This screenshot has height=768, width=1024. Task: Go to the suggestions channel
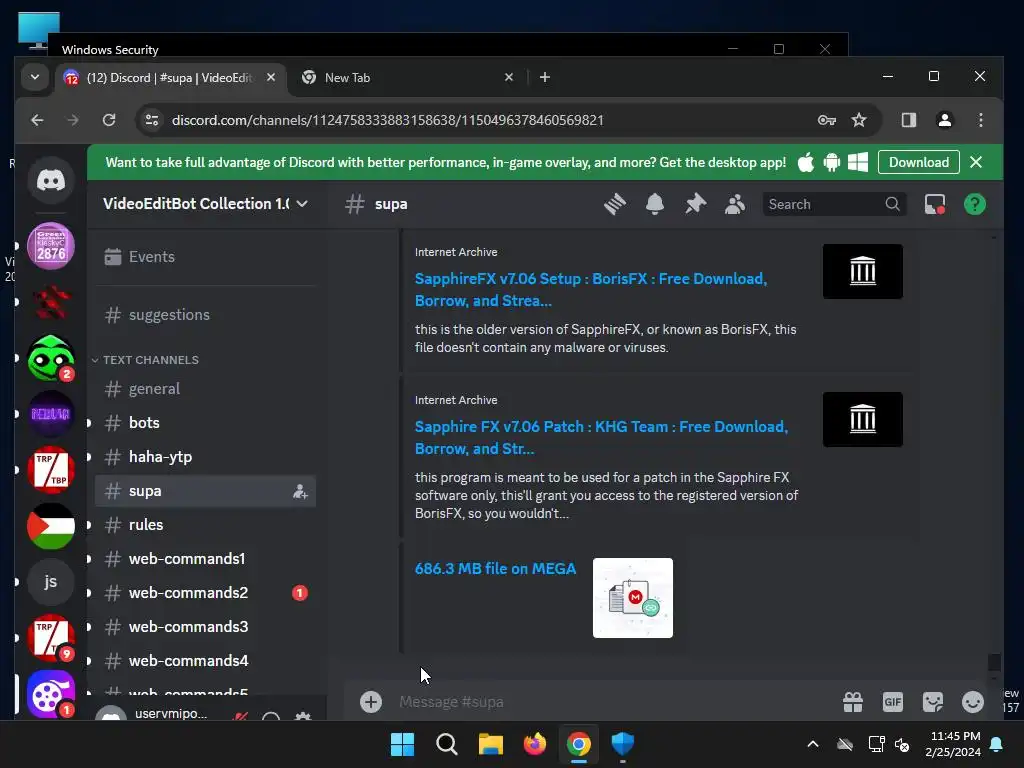pyautogui.click(x=206, y=315)
